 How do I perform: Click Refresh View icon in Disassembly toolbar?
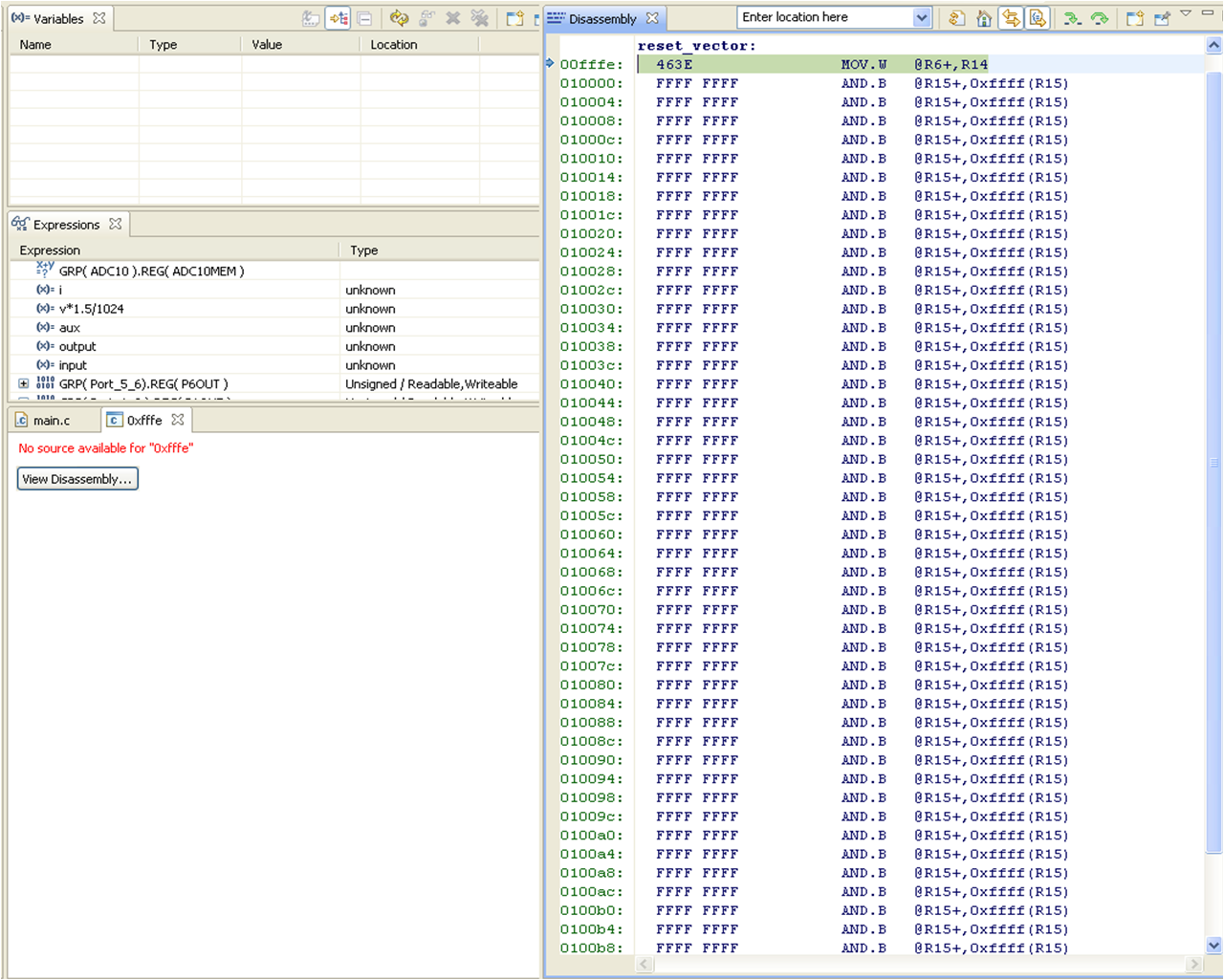956,18
